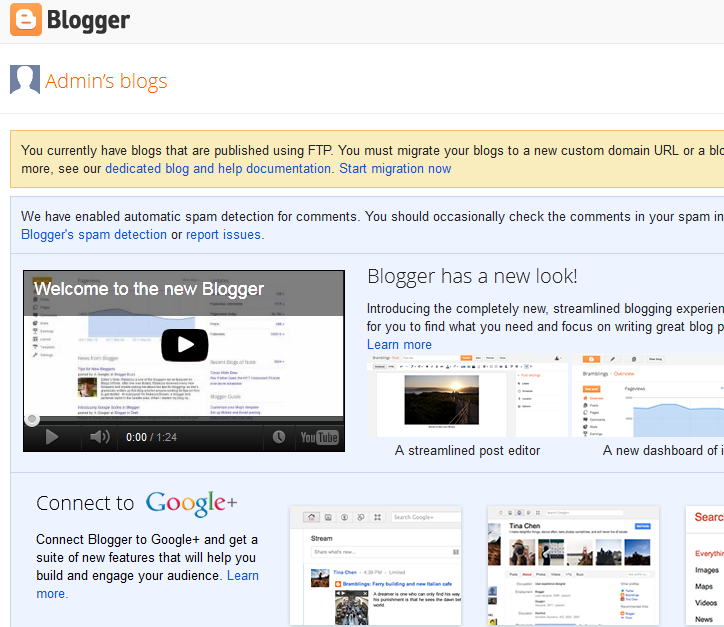Open the Blogger wordmark in the header

pos(88,20)
